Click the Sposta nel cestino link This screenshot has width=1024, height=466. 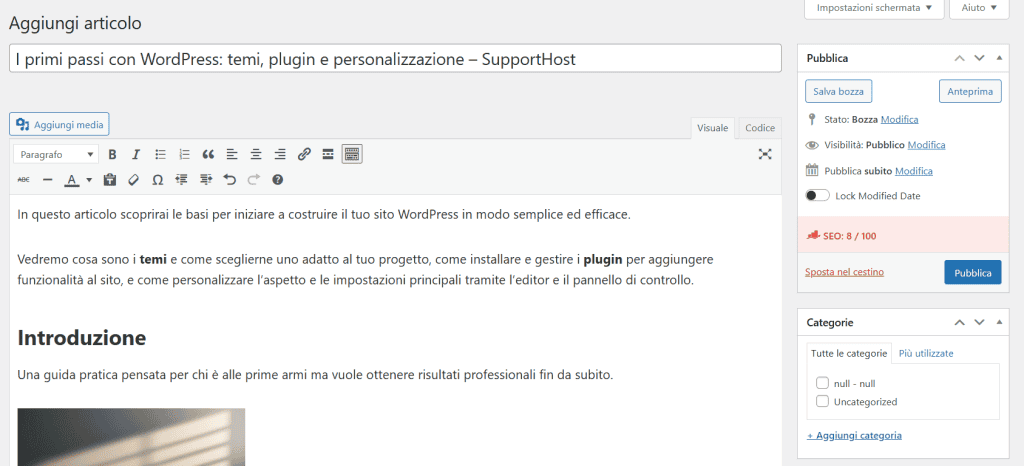pos(844,272)
